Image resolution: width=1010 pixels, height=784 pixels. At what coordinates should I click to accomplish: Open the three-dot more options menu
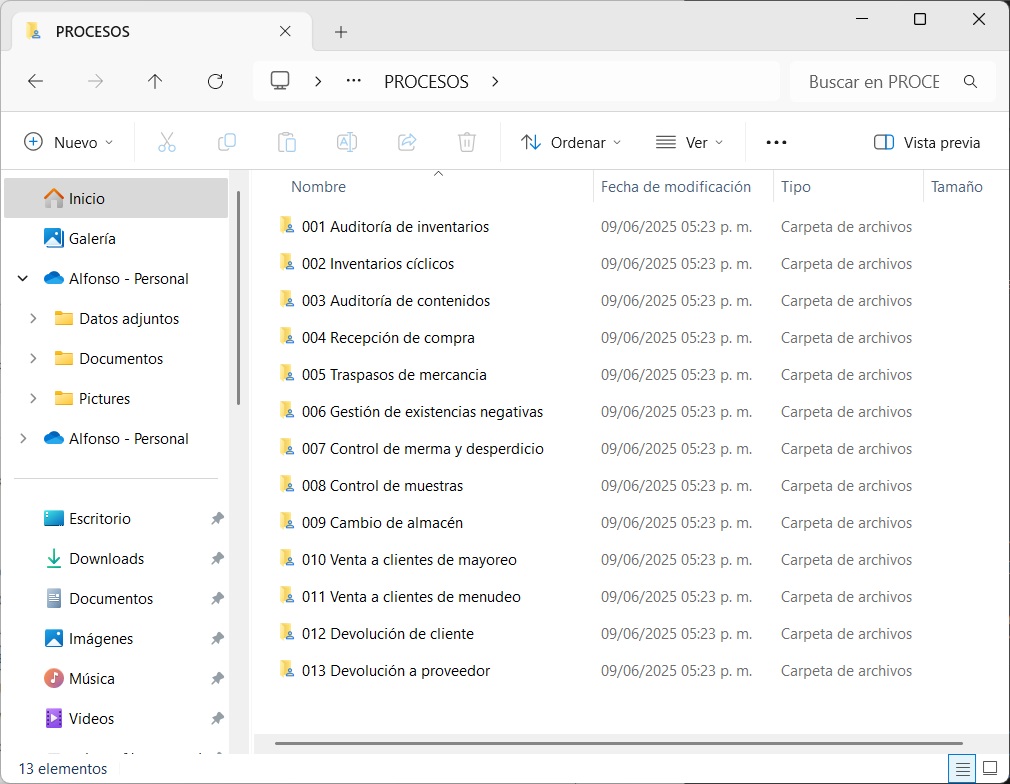coord(776,142)
